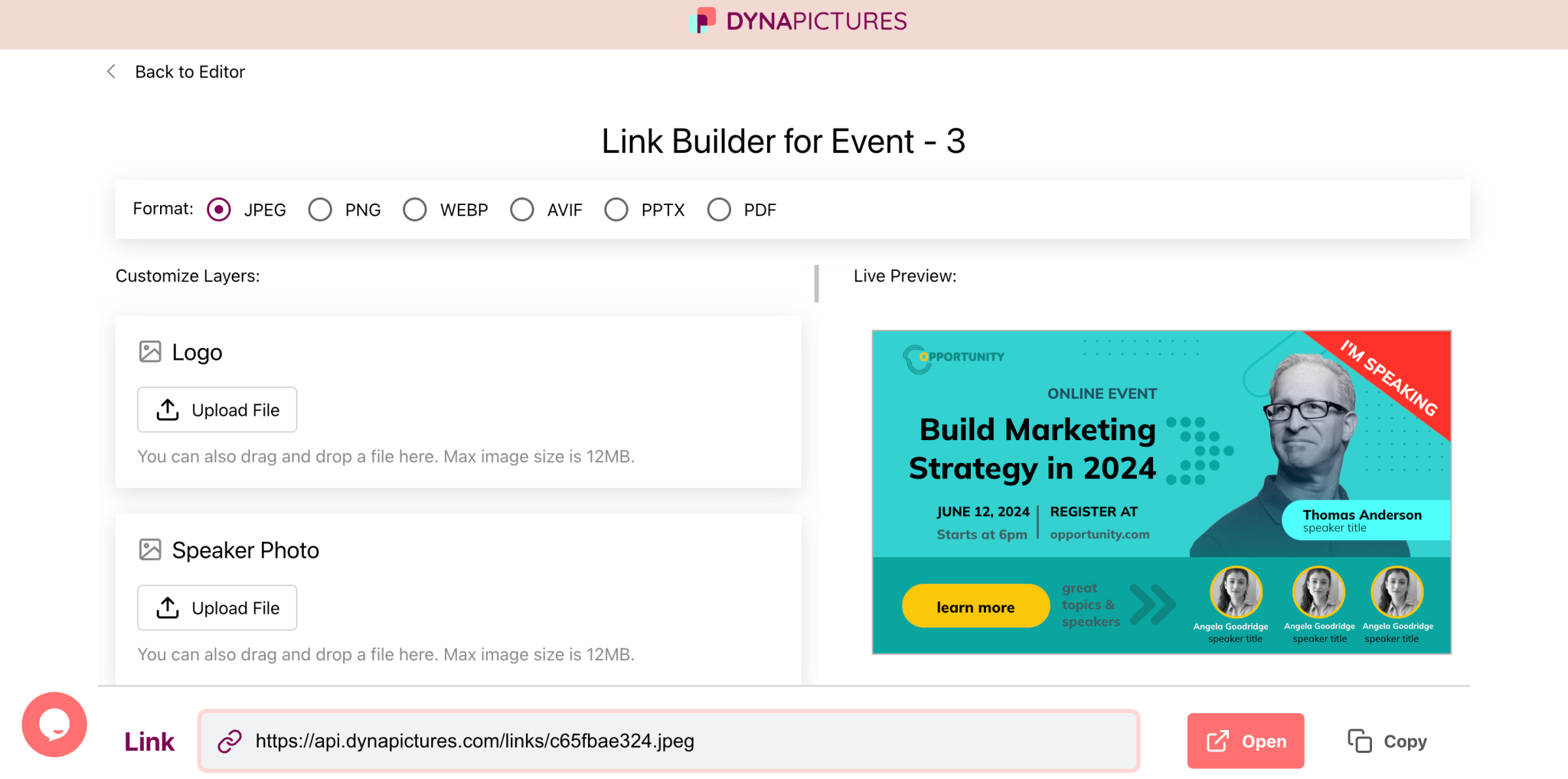Click the image icon beside Speaker Photo

click(150, 550)
